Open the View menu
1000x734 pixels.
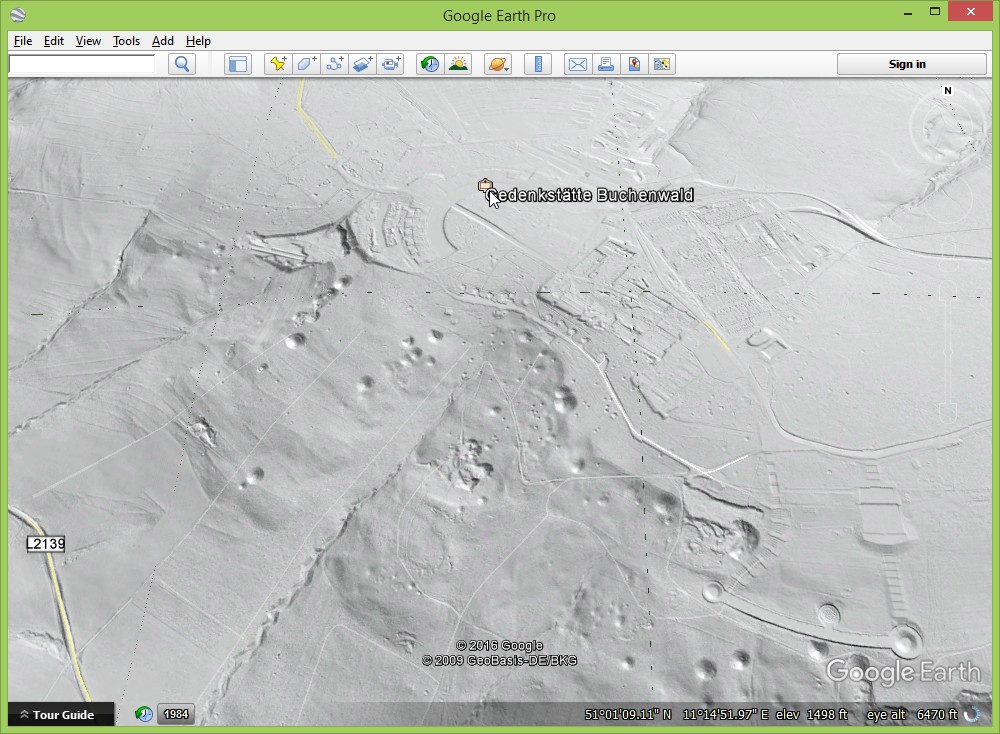pyautogui.click(x=88, y=41)
